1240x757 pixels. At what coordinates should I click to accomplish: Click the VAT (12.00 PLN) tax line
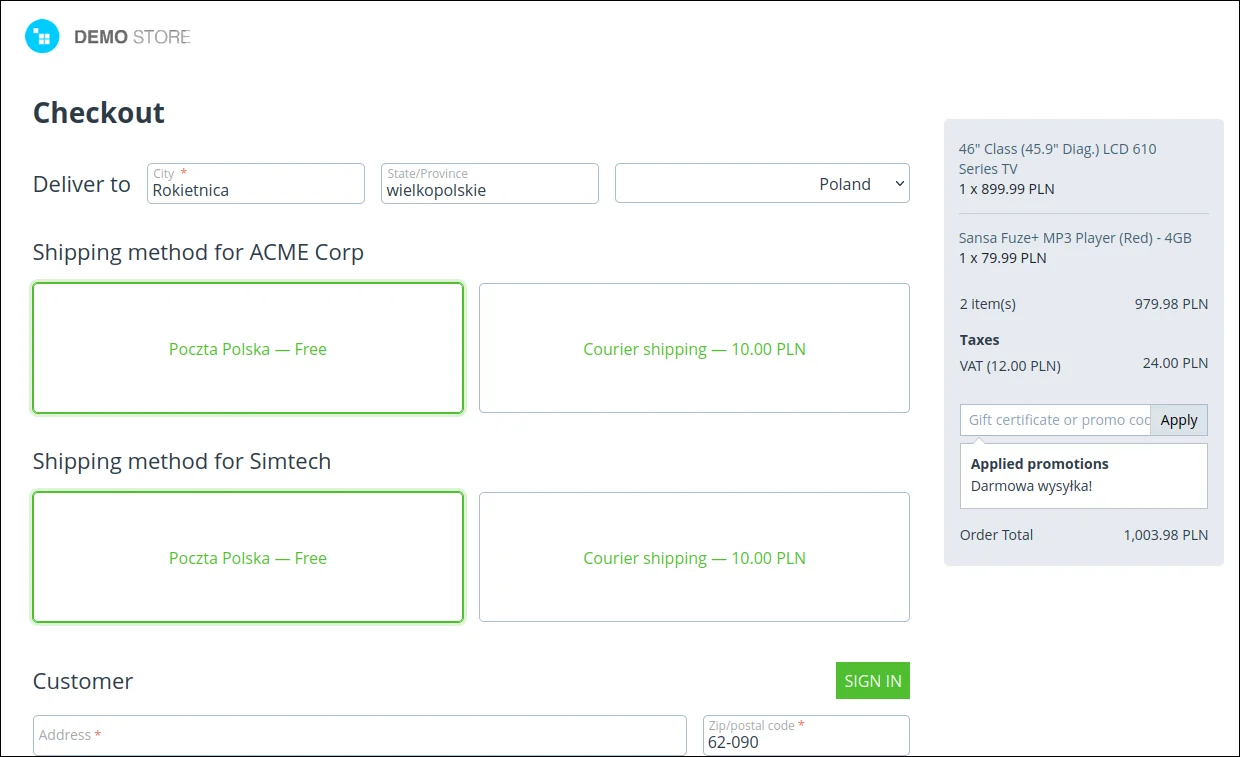point(1010,366)
